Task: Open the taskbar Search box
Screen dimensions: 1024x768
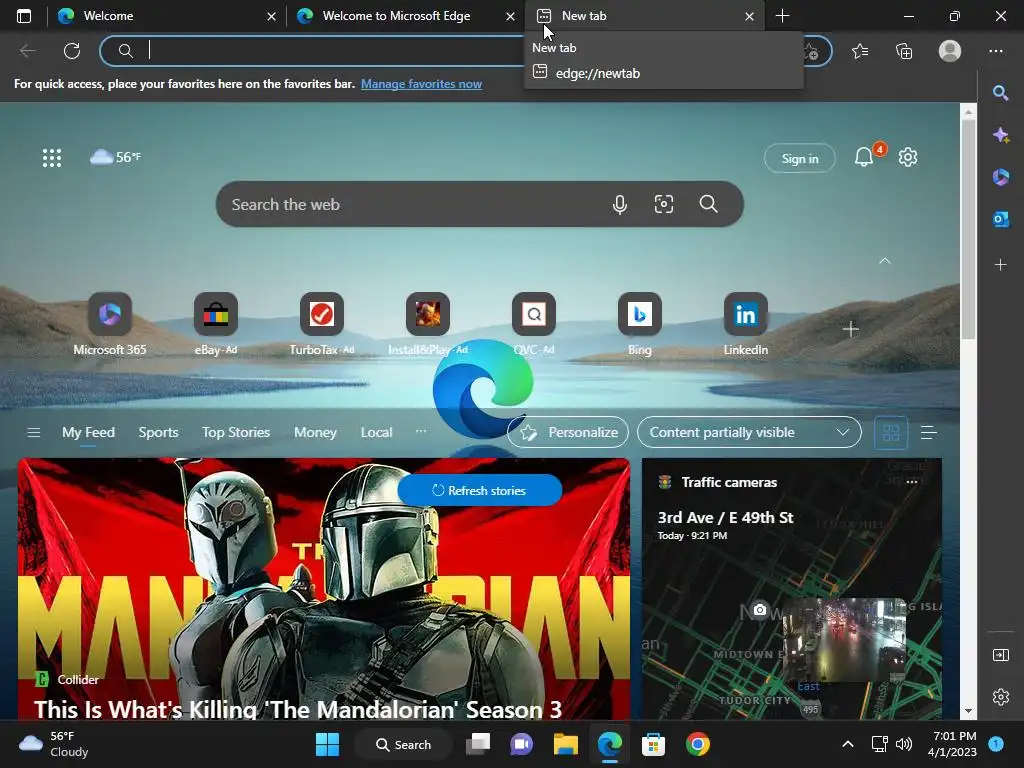Action: 404,744
